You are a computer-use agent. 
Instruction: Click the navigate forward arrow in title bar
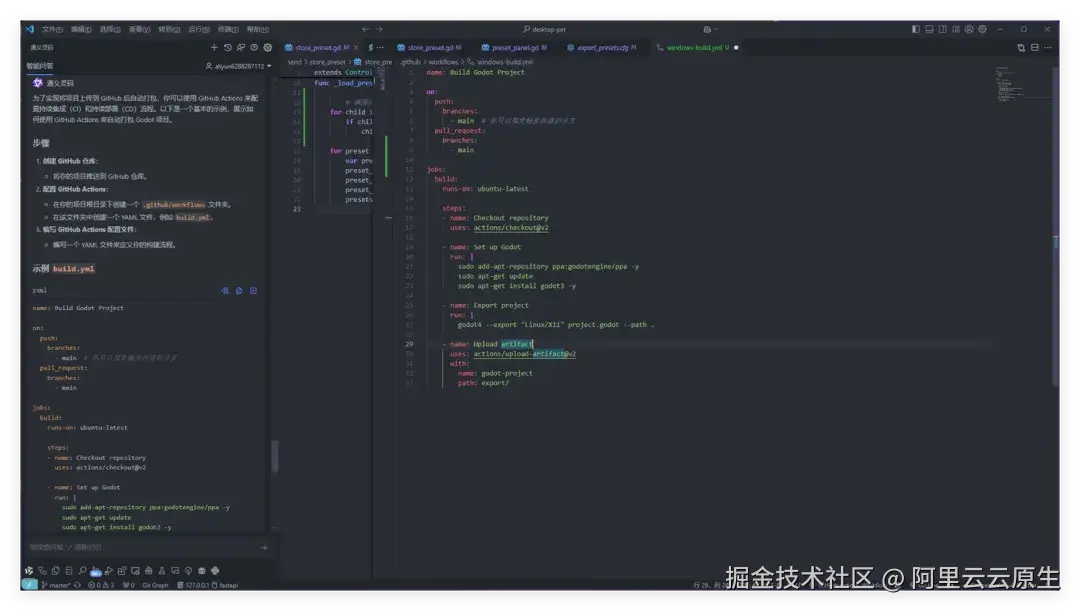tap(379, 30)
